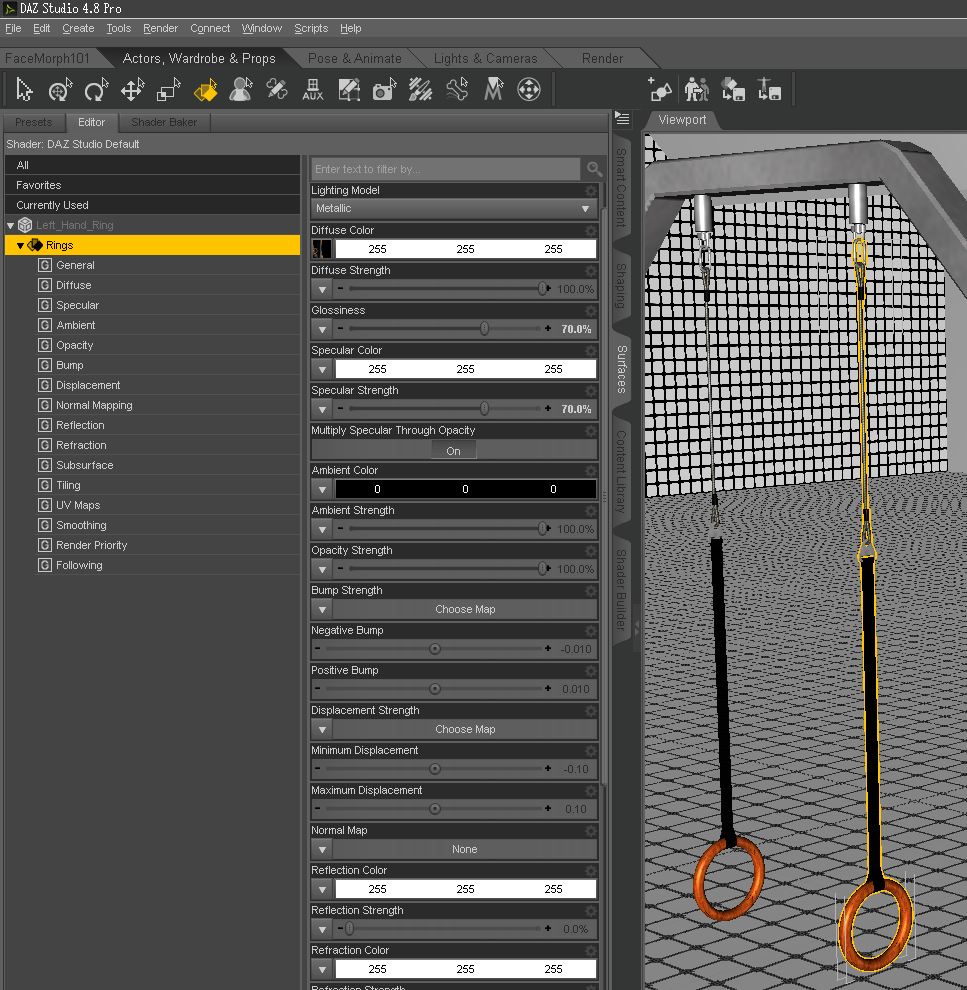This screenshot has width=967, height=990.
Task: Click the AUX viewport tool icon
Action: point(312,90)
